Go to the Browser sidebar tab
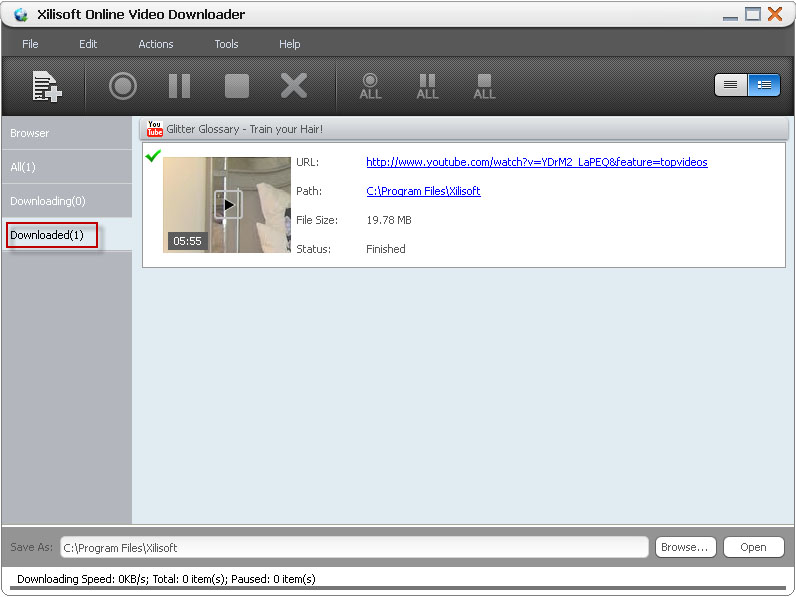The height and width of the screenshot is (597, 796). click(30, 133)
